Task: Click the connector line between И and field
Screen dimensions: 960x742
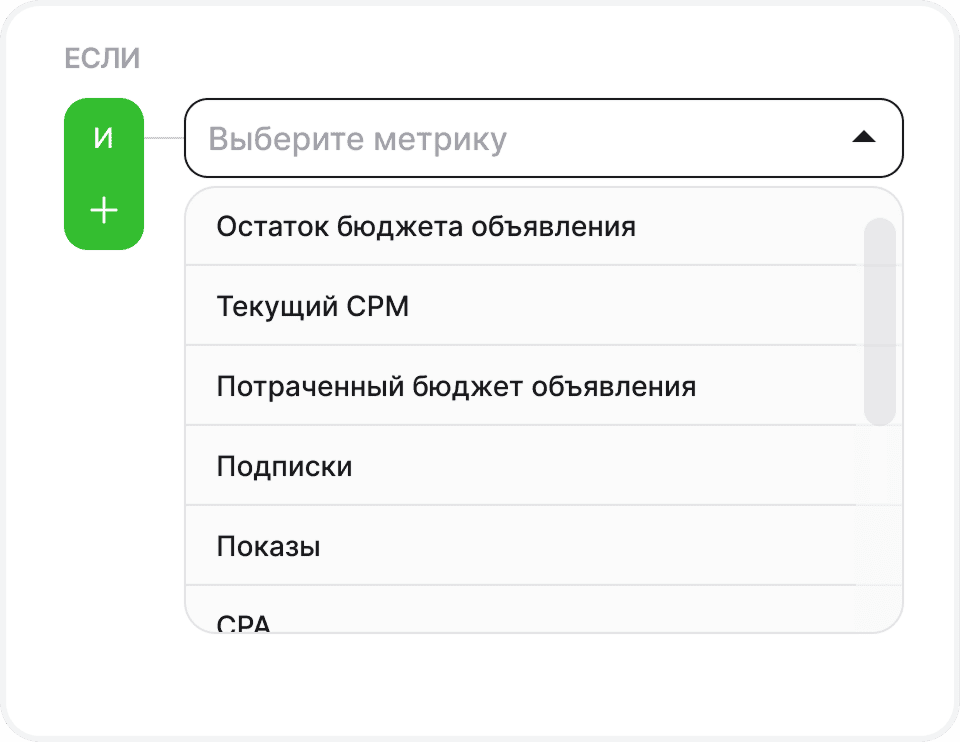Action: point(164,138)
